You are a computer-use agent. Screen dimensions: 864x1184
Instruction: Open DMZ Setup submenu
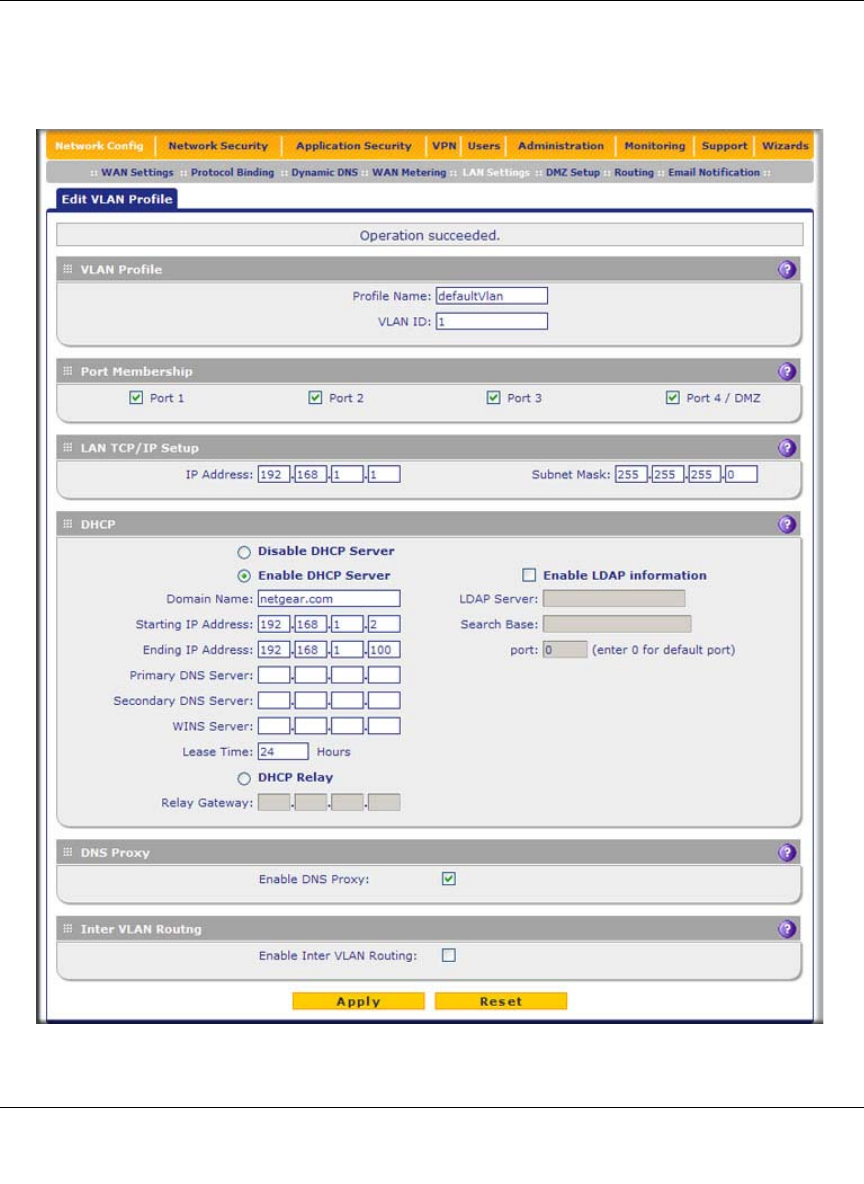(x=572, y=172)
